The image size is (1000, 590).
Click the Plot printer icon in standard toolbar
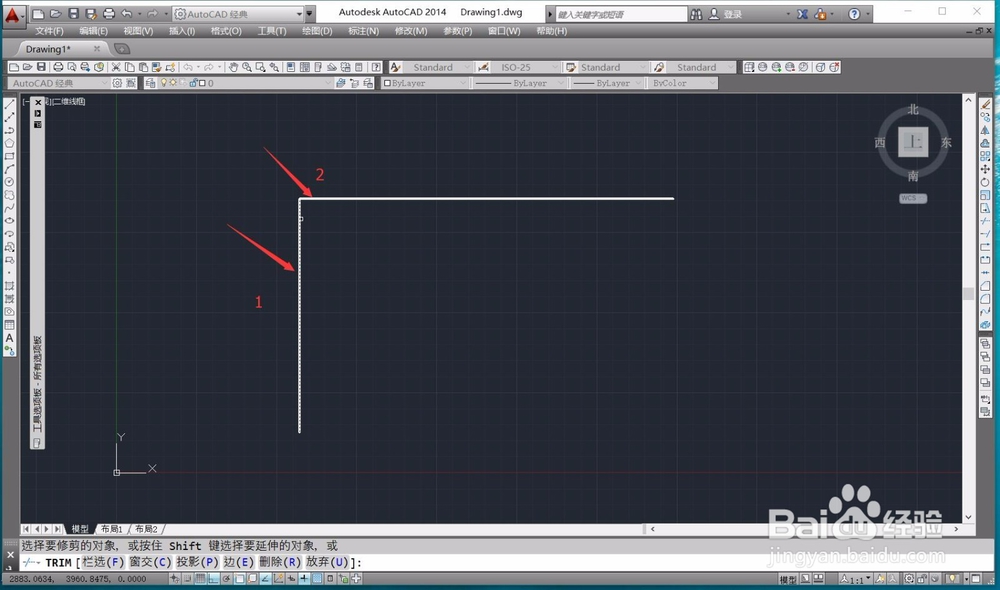pos(58,67)
